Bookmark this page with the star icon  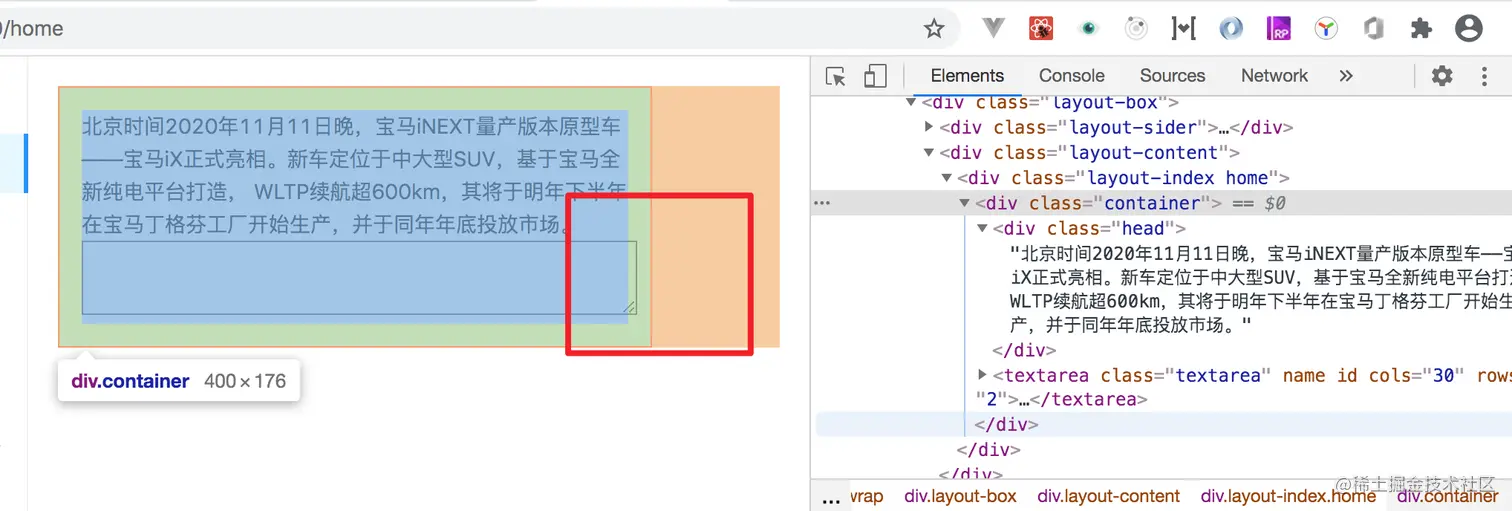coord(934,29)
